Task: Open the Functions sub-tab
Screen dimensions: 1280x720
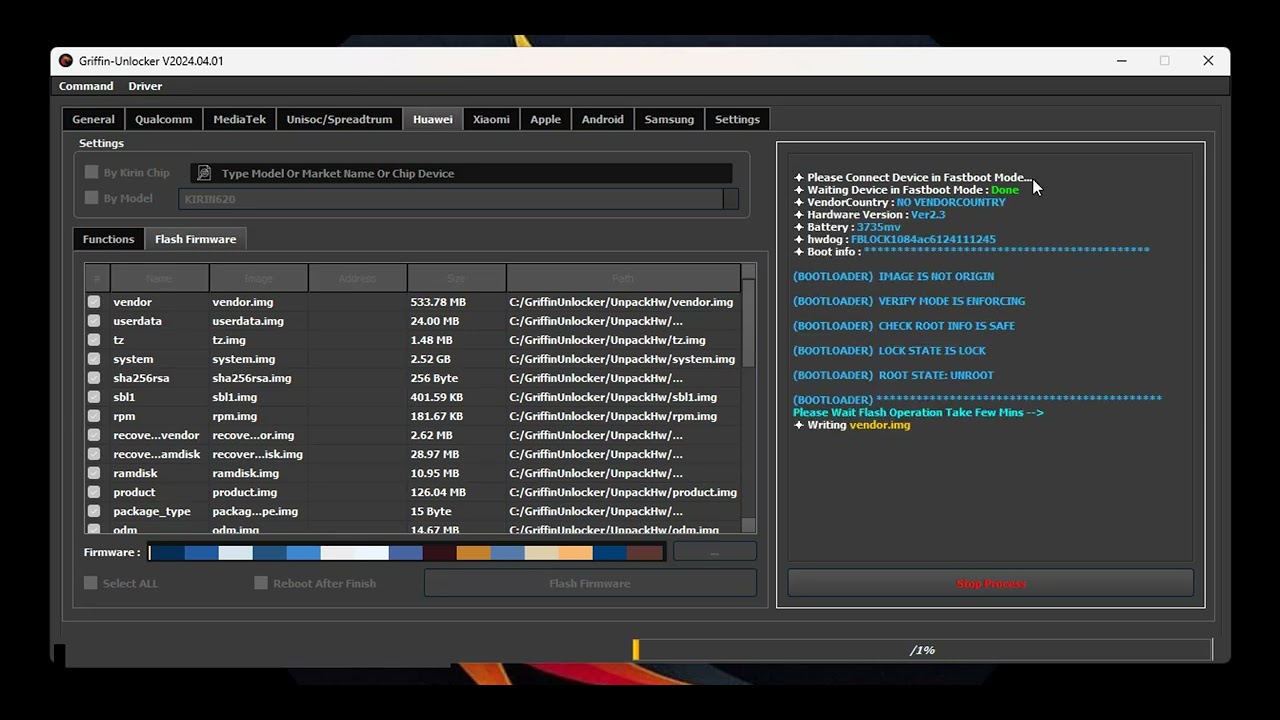Action: pos(108,239)
